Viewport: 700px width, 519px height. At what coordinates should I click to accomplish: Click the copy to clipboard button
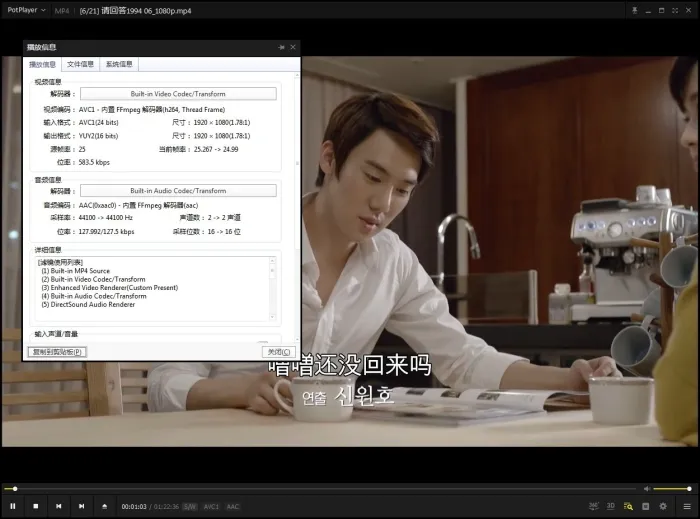click(57, 352)
